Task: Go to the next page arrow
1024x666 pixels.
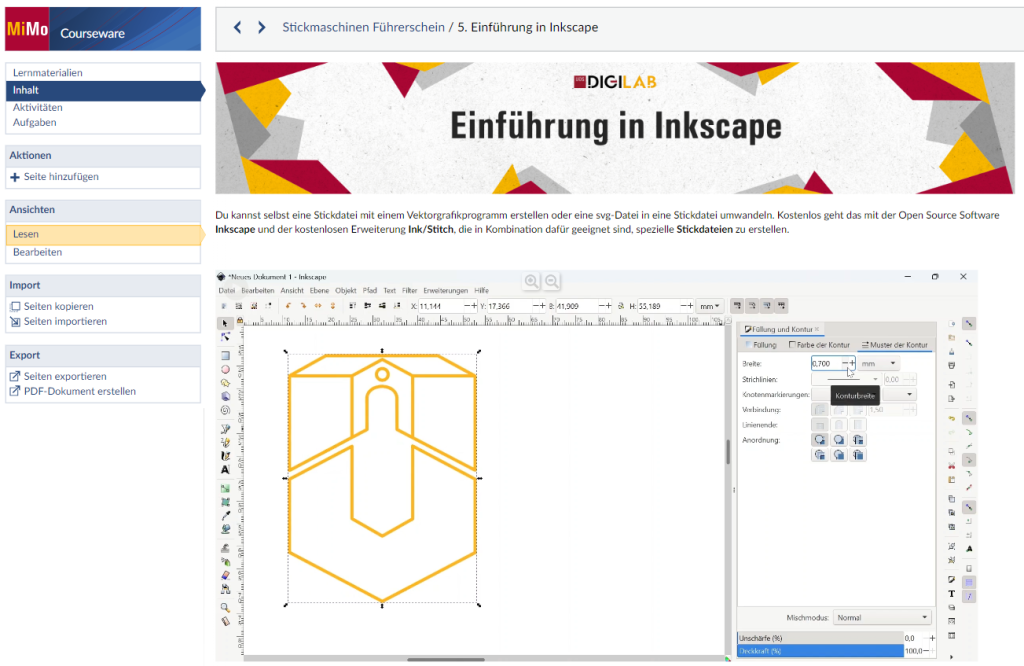Action: click(x=262, y=27)
